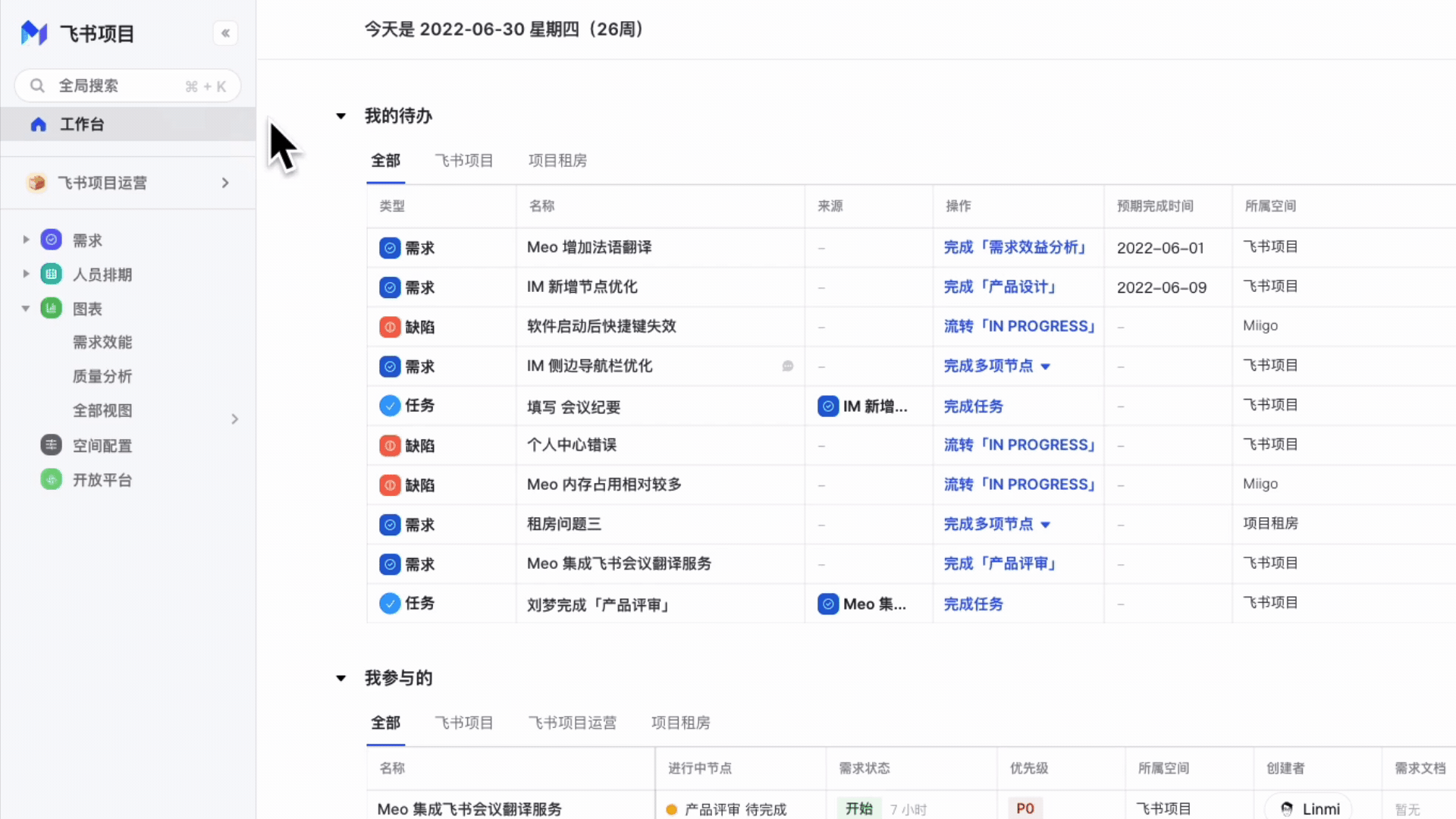Click the 飞书项目运营 space avatar icon
This screenshot has width=1456, height=819.
tap(36, 183)
